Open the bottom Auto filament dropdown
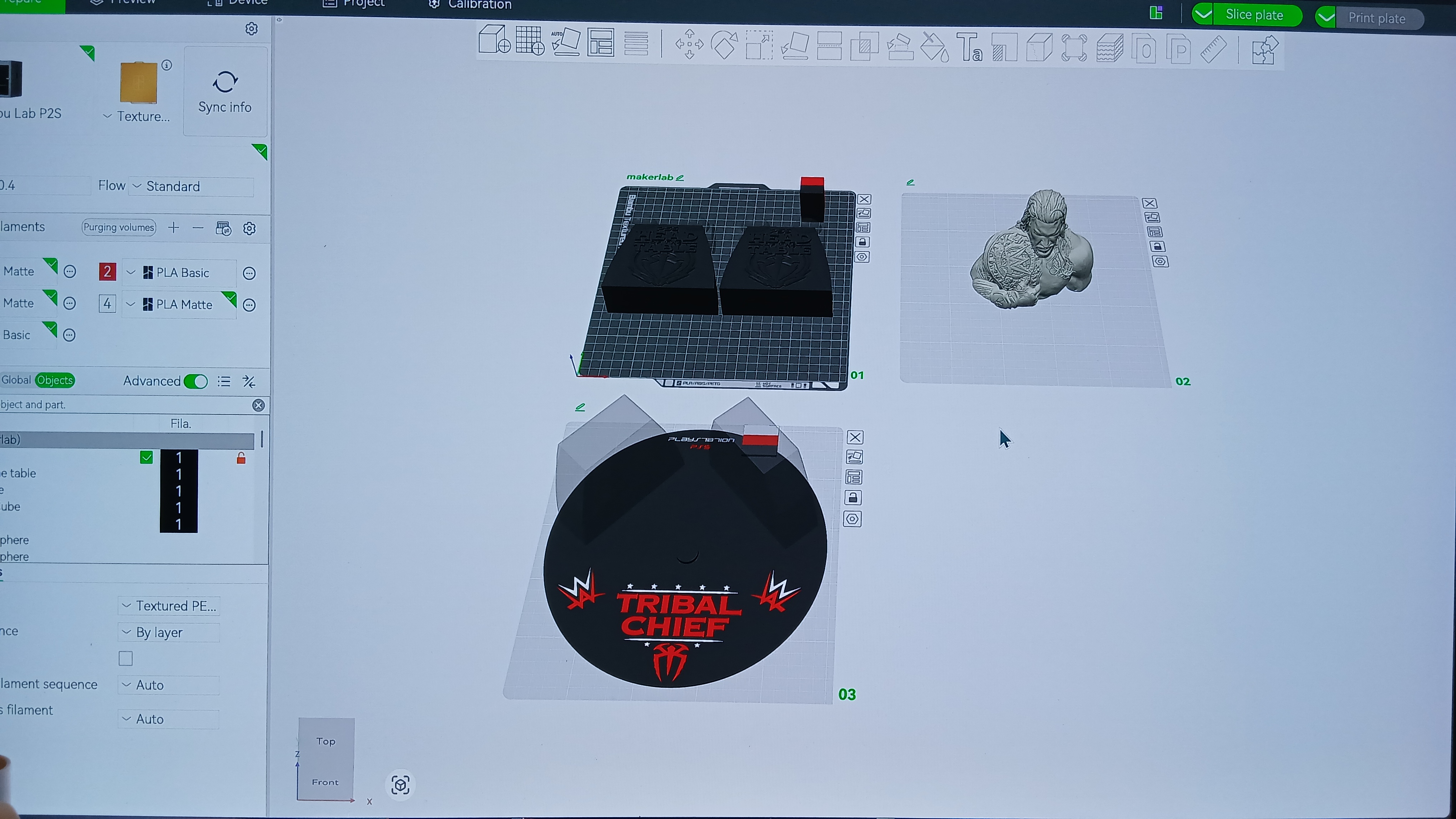The image size is (1456, 819). tap(169, 719)
